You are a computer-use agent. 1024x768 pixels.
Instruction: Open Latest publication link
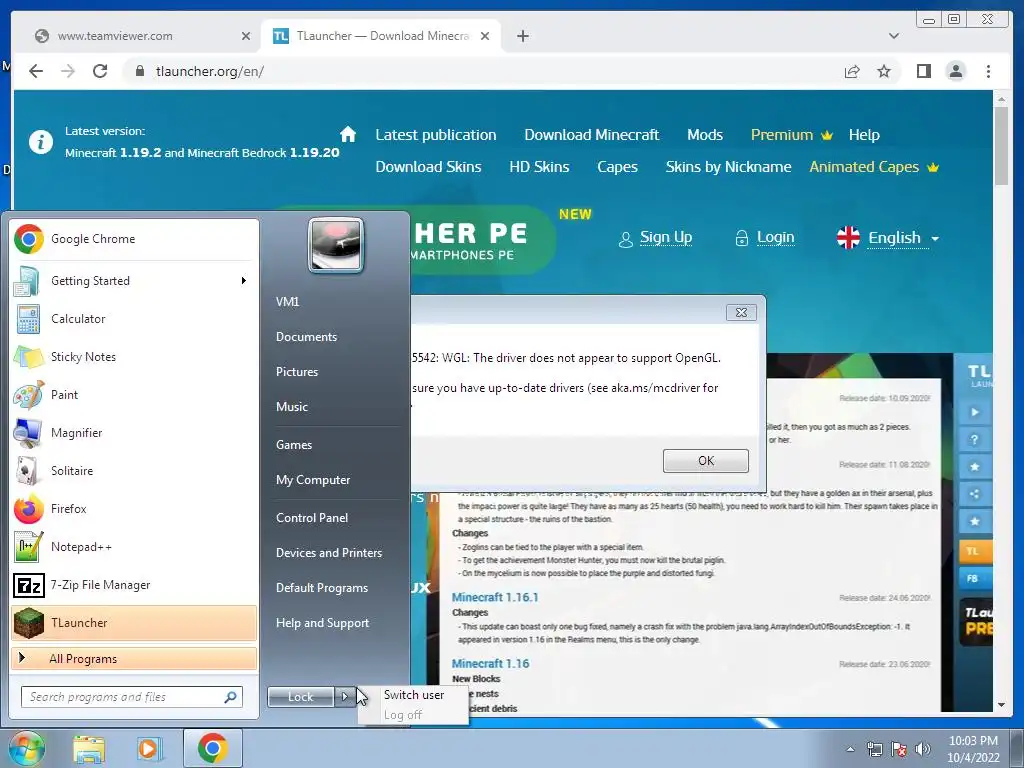[436, 135]
